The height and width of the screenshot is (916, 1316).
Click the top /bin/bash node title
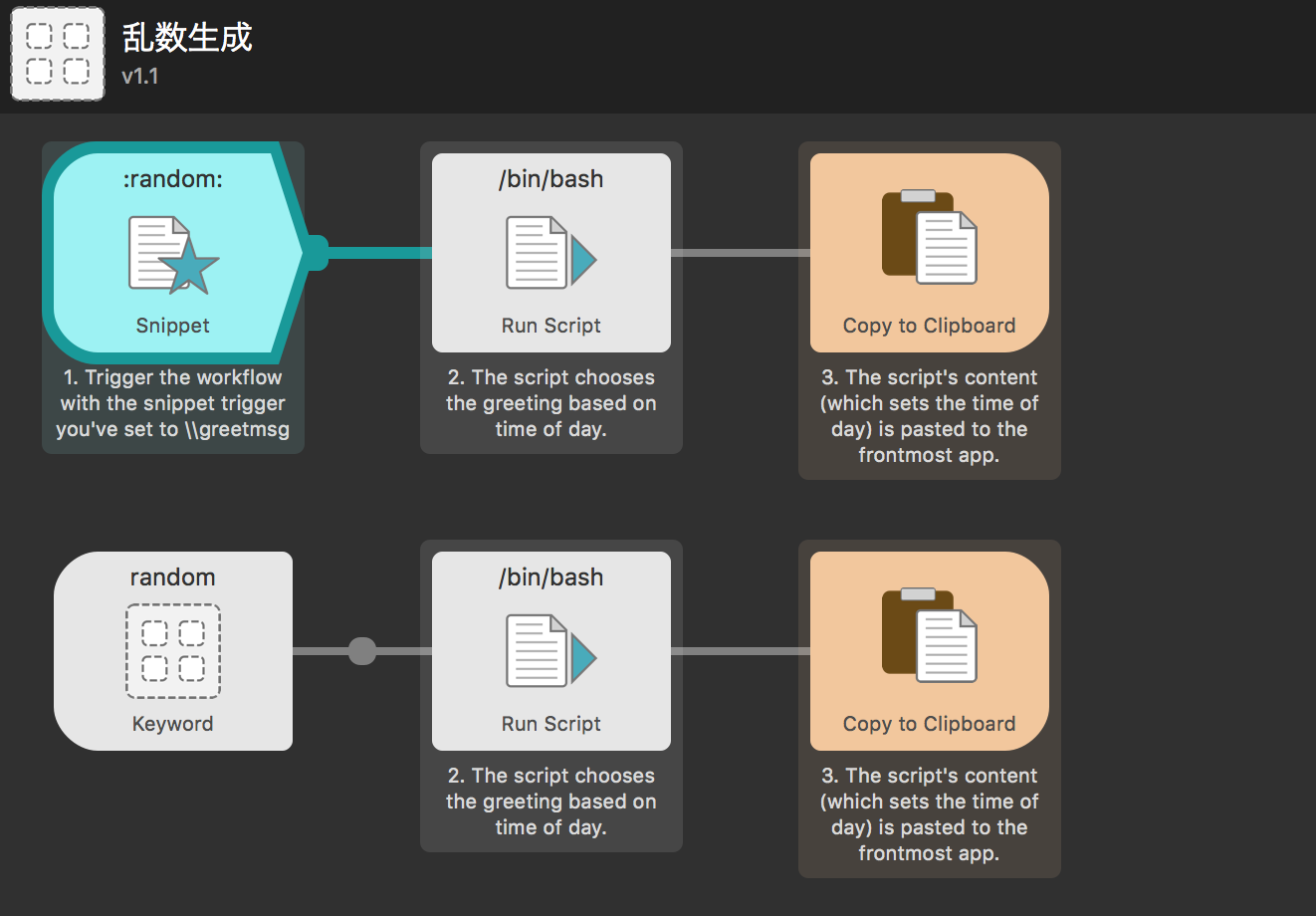(x=550, y=179)
